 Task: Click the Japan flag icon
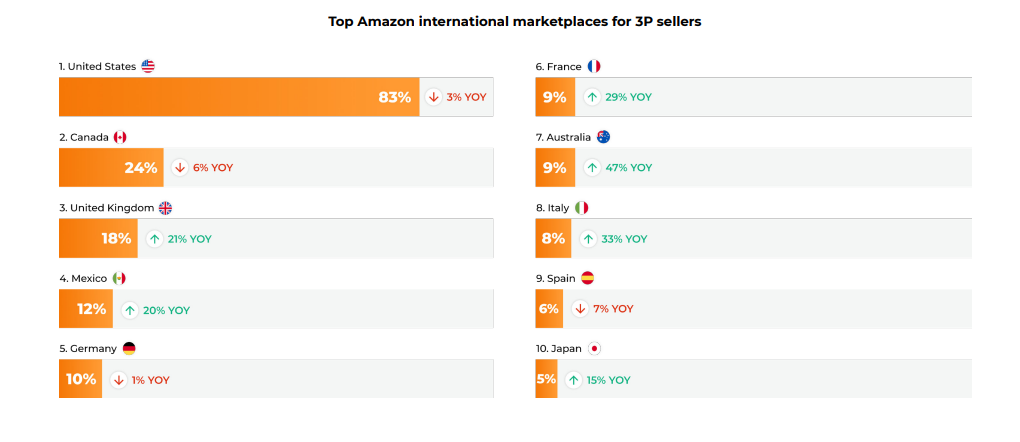tap(594, 348)
